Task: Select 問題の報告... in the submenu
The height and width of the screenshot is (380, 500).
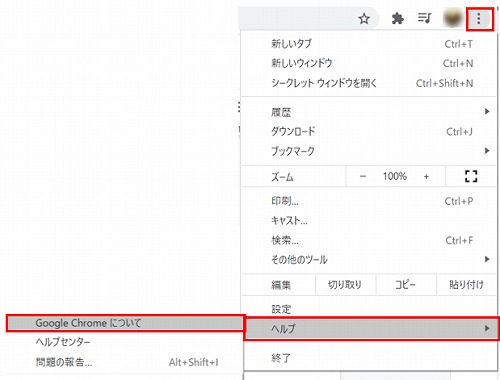Action: coord(126,362)
